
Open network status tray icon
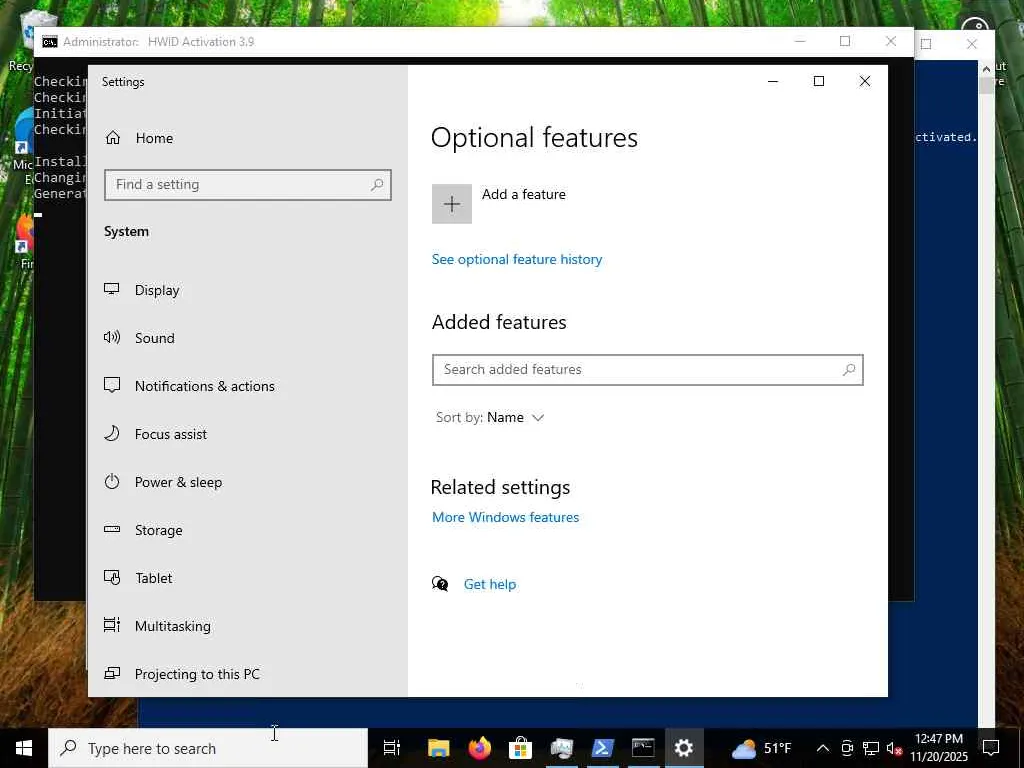pyautogui.click(x=871, y=748)
